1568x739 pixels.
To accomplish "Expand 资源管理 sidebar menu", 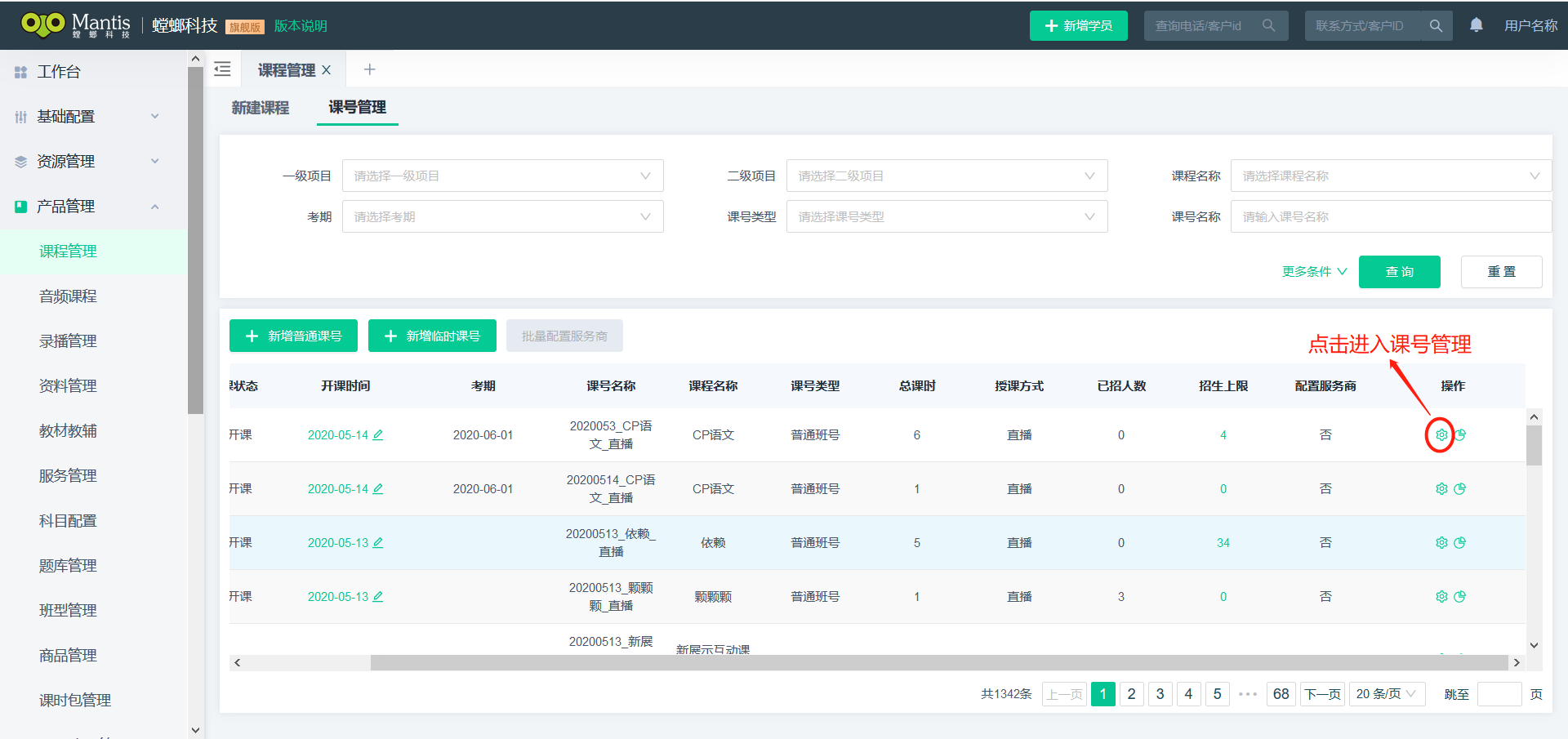I will [93, 162].
